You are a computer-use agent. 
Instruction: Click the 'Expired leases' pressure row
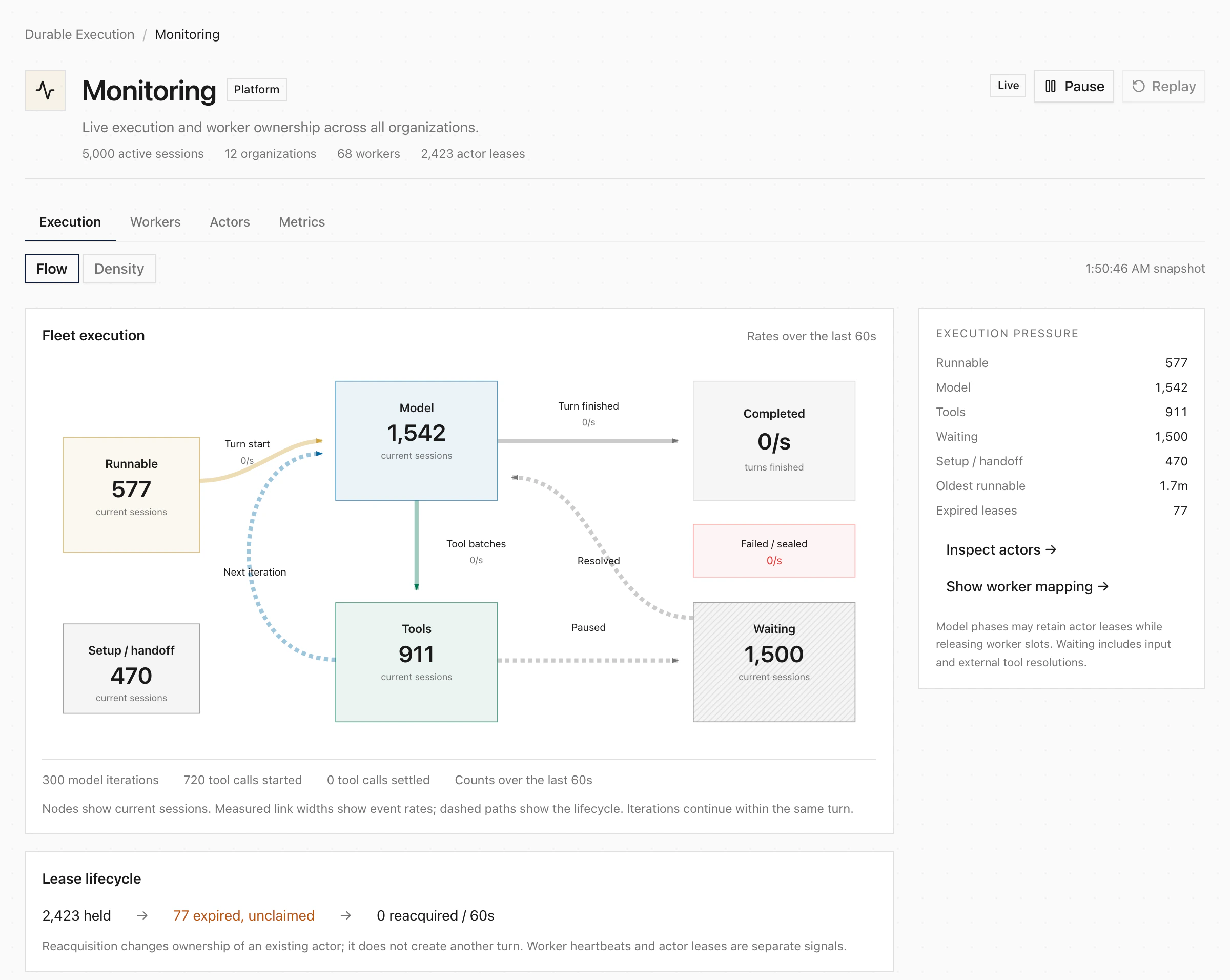pyautogui.click(x=1061, y=510)
